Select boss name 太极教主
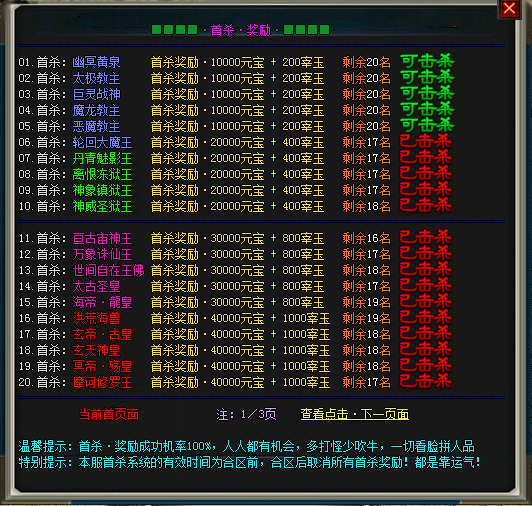Image resolution: width=532 pixels, height=506 pixels. point(96,78)
